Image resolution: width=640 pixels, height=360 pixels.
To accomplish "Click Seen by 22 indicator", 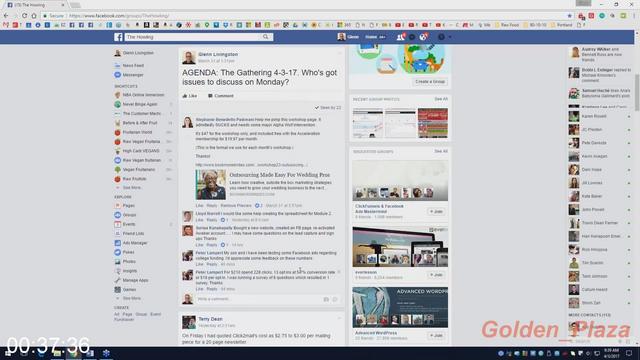I will point(328,108).
